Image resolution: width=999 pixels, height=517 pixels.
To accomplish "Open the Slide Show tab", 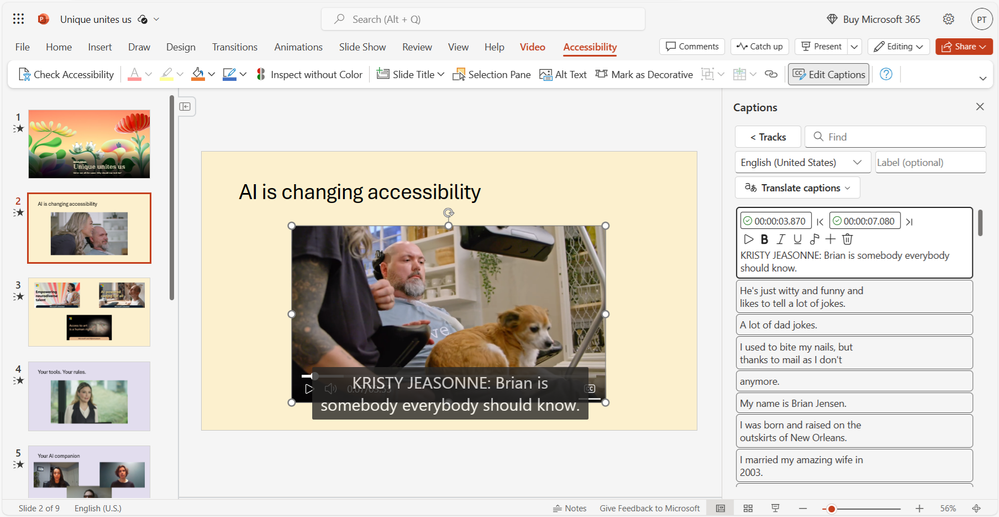I will coord(363,47).
